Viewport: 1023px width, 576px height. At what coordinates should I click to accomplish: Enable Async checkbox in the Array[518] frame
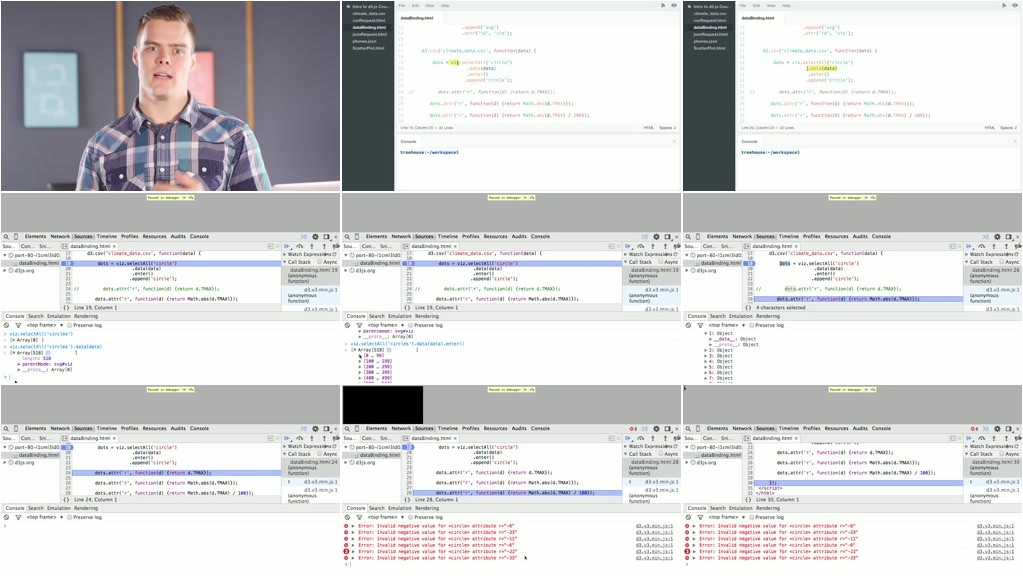point(320,262)
